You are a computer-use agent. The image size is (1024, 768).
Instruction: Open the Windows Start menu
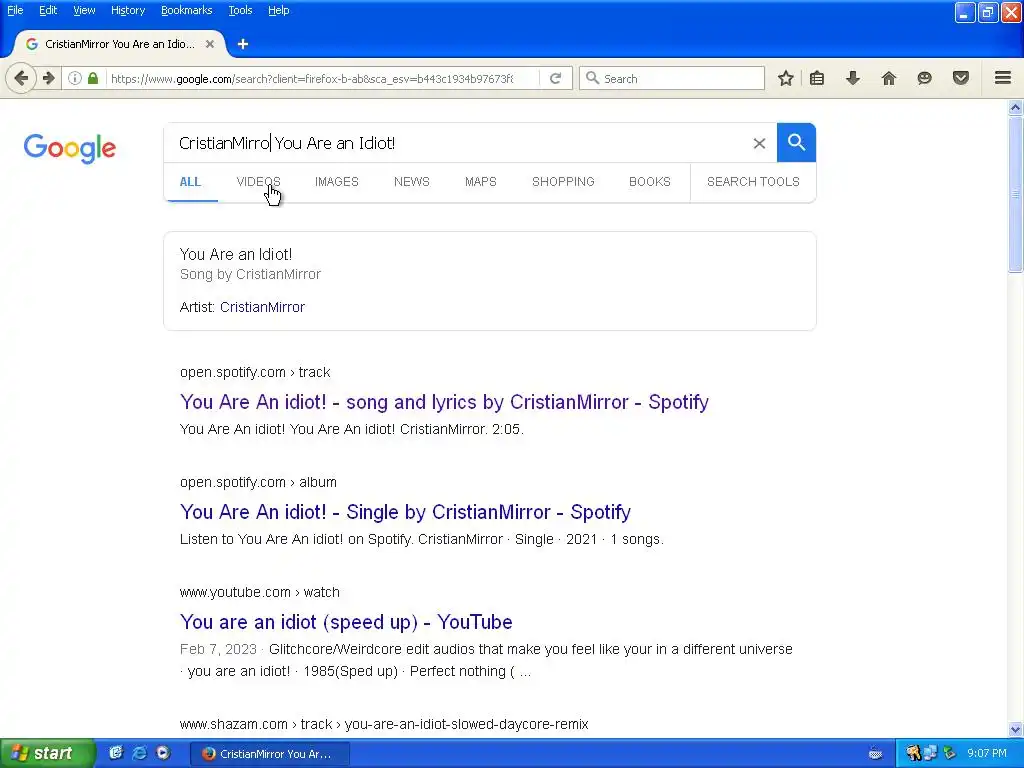(x=47, y=753)
